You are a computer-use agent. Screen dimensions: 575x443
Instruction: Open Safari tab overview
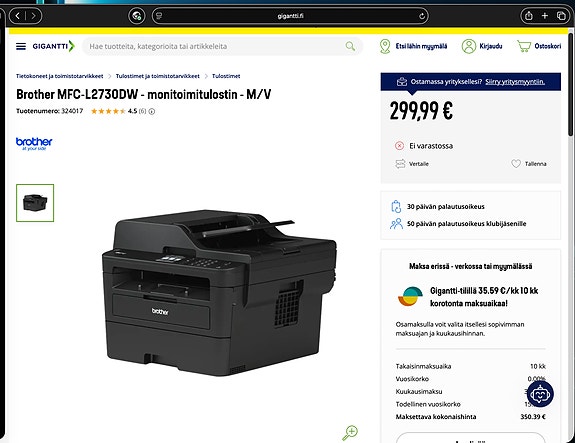[x=561, y=16]
